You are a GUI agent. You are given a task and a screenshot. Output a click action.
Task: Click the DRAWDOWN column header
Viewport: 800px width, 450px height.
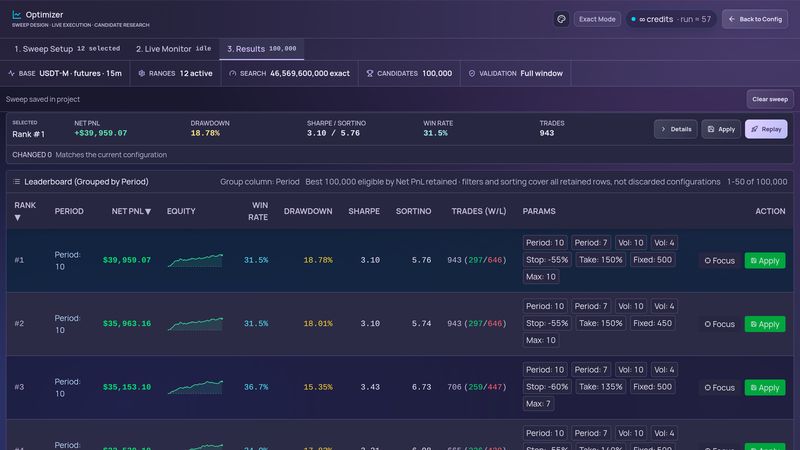pyautogui.click(x=308, y=211)
